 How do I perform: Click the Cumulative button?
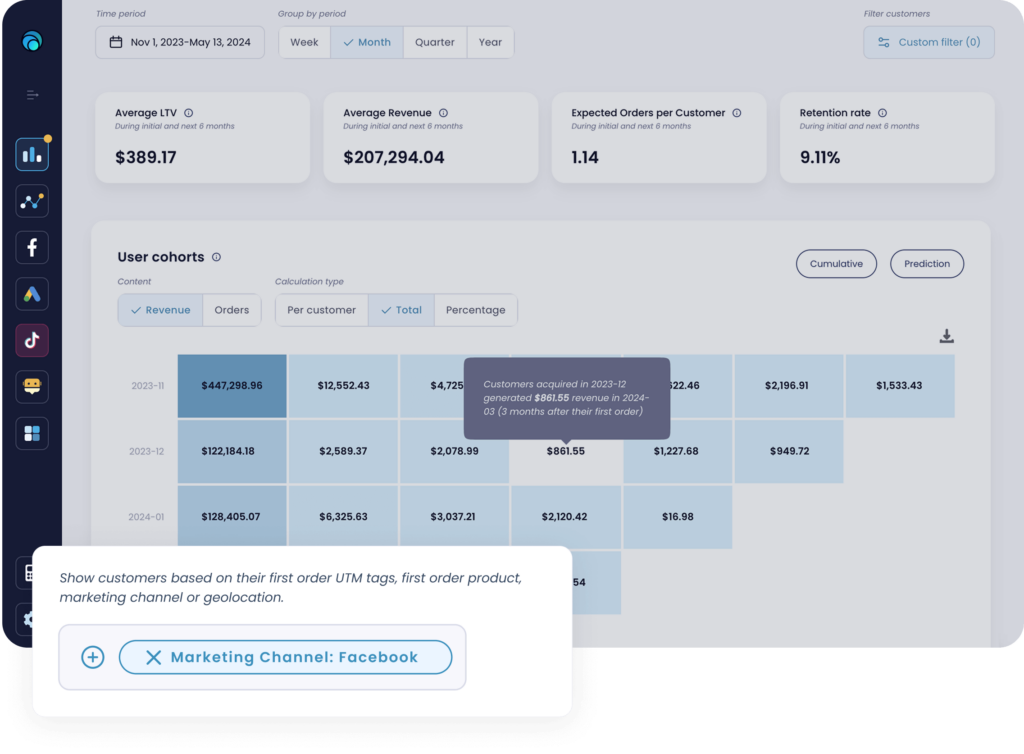[x=836, y=264]
